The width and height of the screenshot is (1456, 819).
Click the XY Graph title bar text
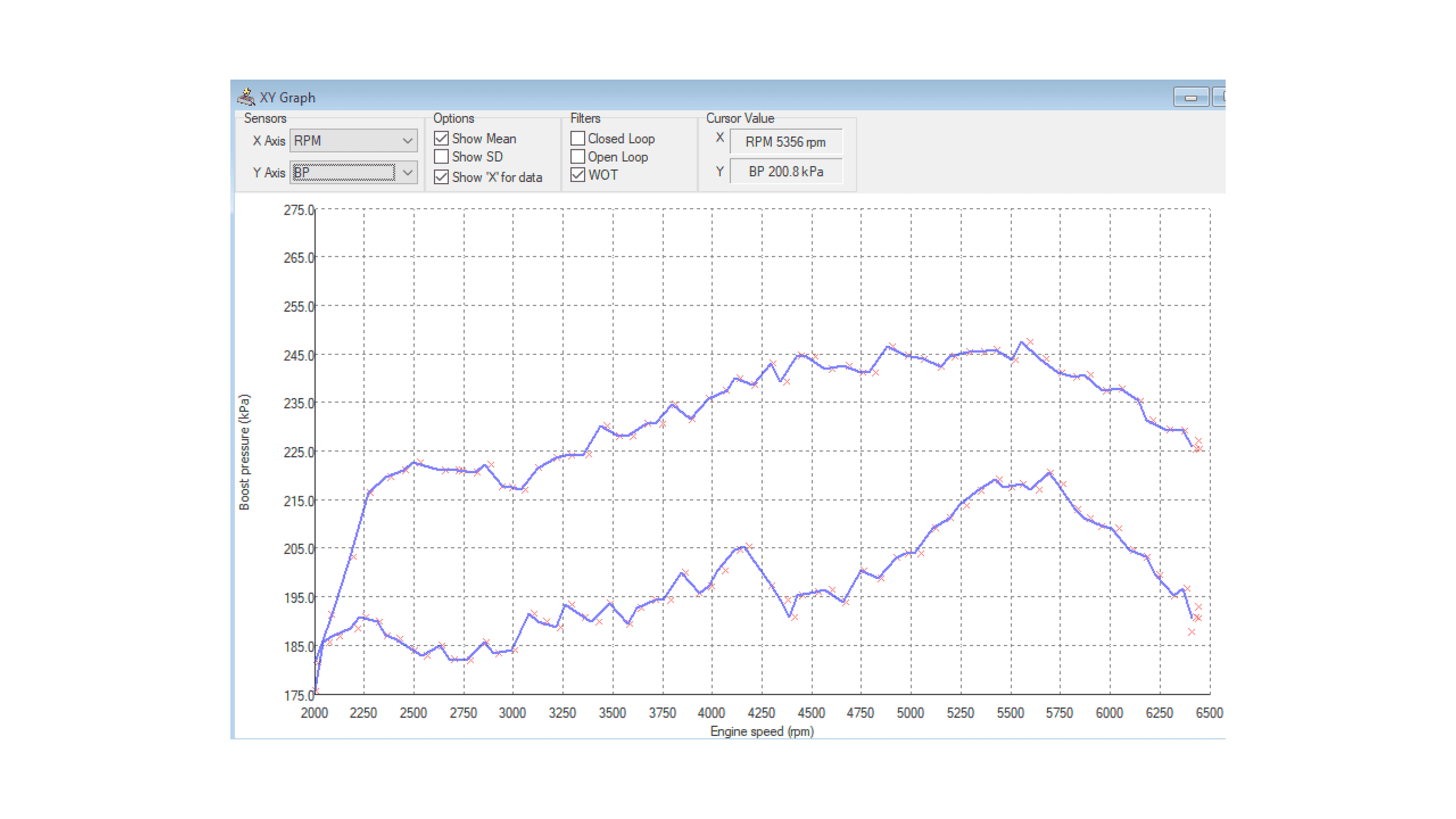point(287,98)
